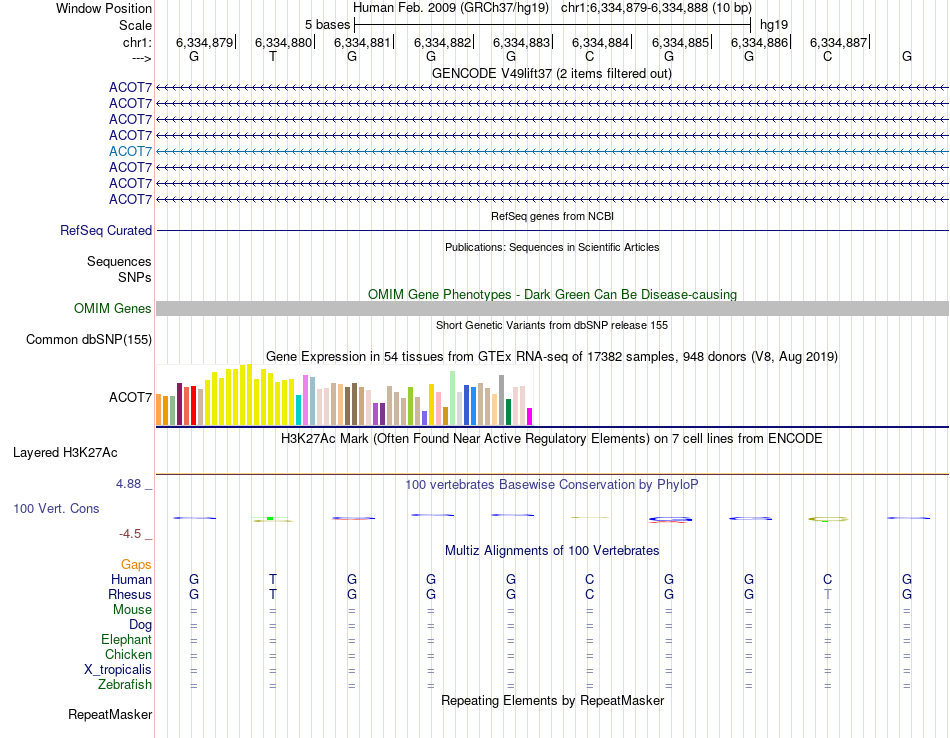
Task: Click the 4.88 conservation scale value
Action: tap(128, 484)
